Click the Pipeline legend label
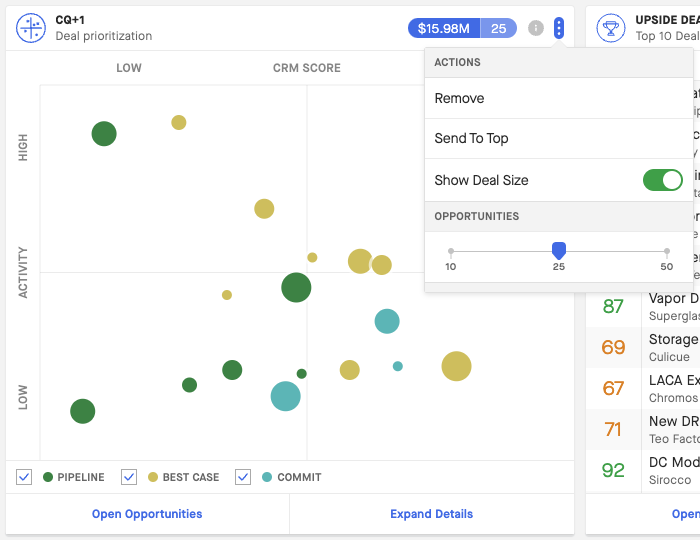Screen dimensions: 700x540 [x=81, y=477]
